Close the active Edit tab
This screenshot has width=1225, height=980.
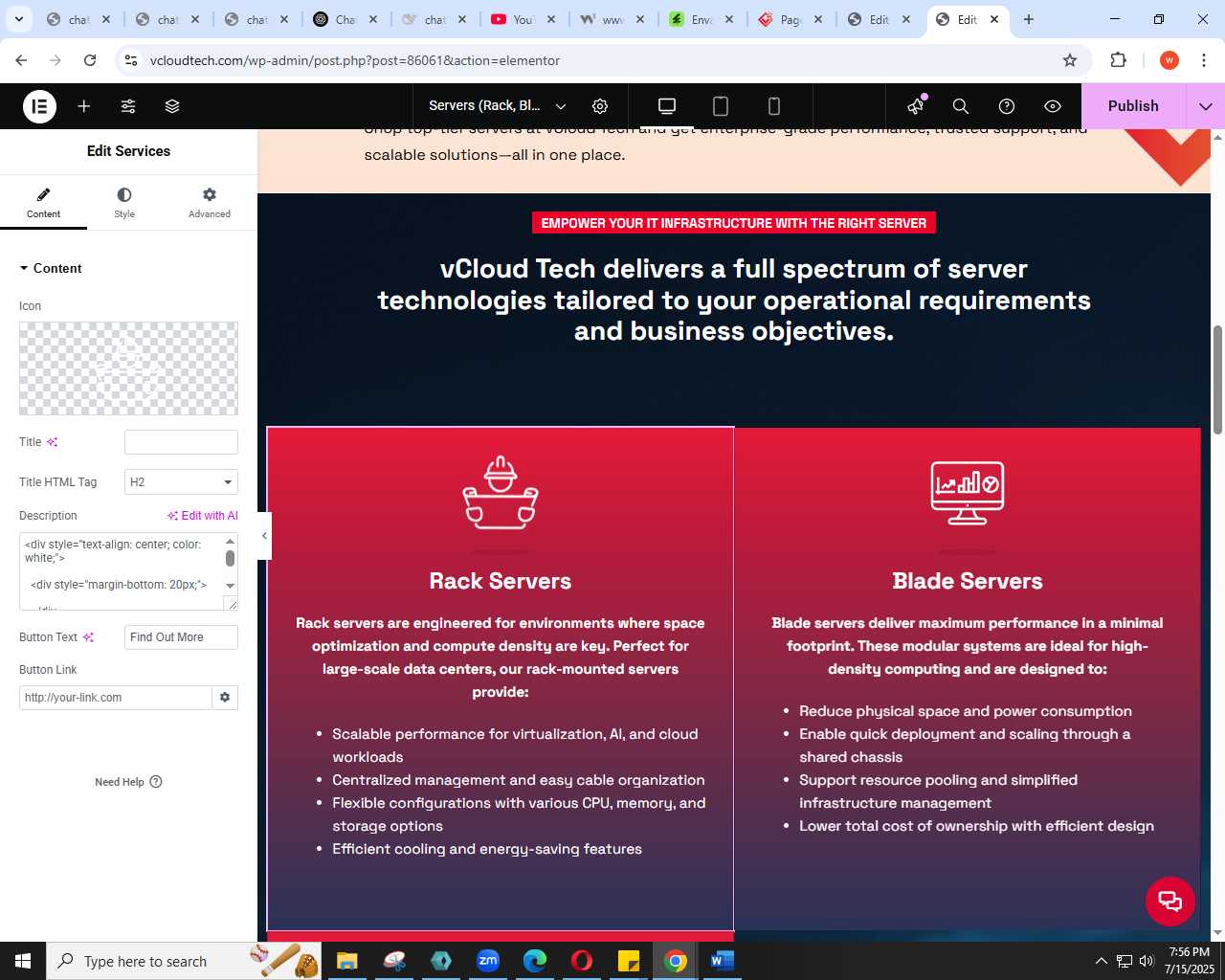click(994, 19)
